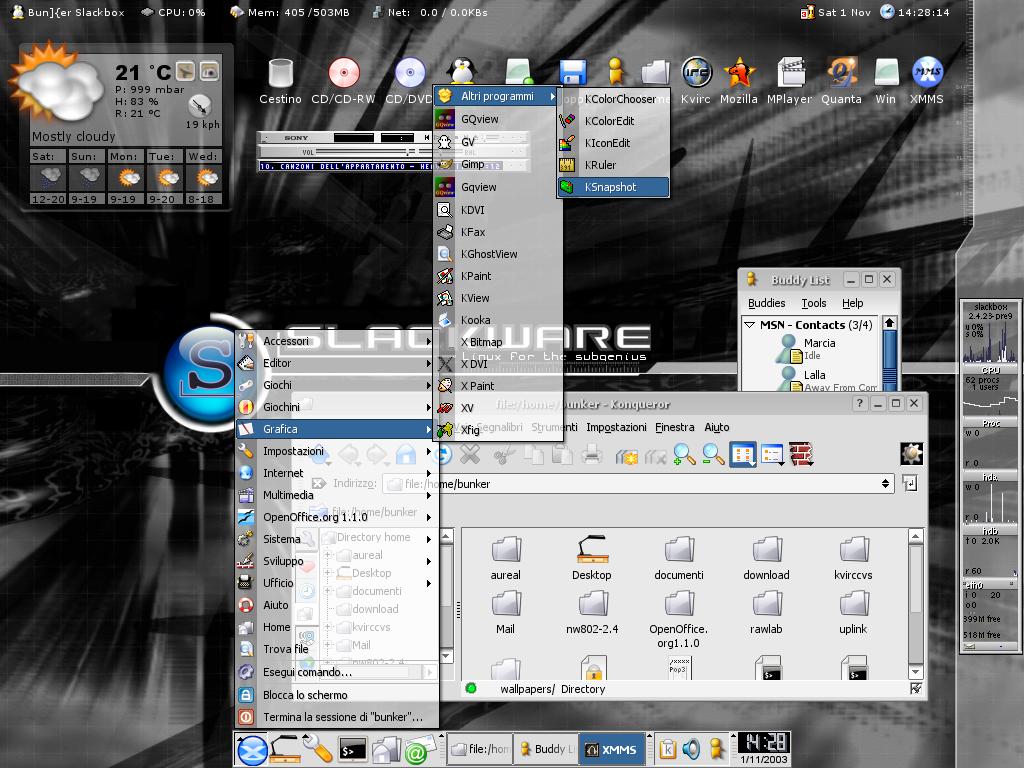The height and width of the screenshot is (768, 1024).
Task: Click Termina la sessione di "bunker"
Action: tap(337, 717)
